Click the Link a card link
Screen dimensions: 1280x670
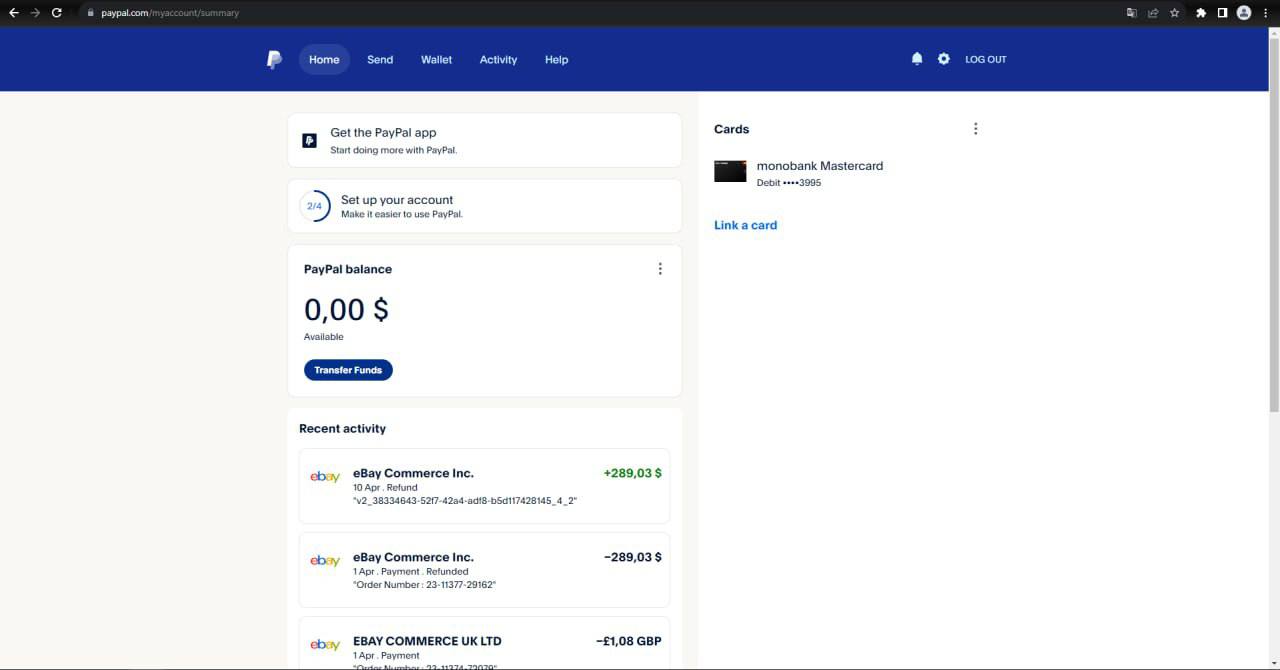coord(745,225)
